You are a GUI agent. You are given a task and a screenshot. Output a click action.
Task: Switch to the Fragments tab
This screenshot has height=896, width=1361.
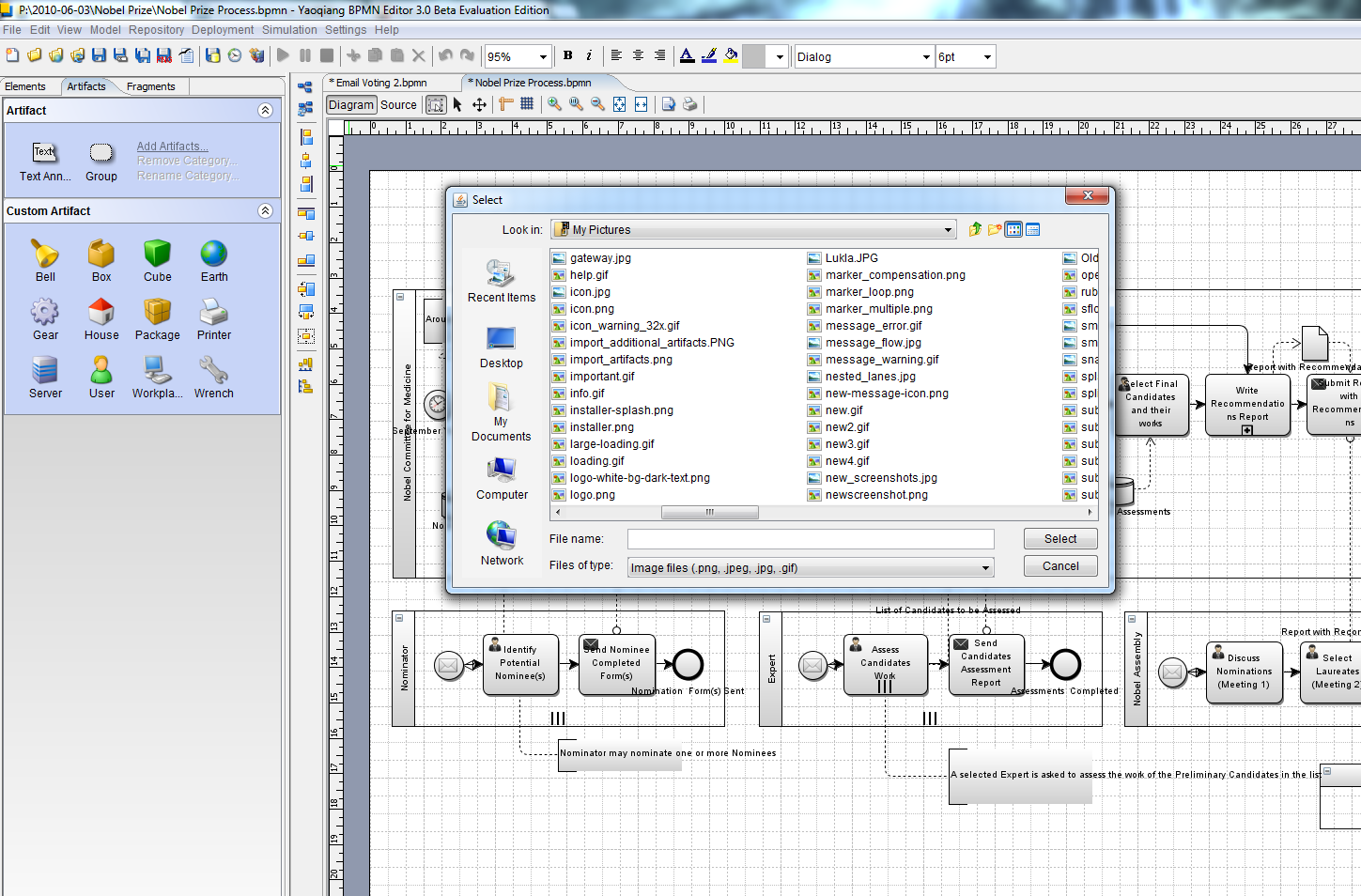pyautogui.click(x=150, y=86)
